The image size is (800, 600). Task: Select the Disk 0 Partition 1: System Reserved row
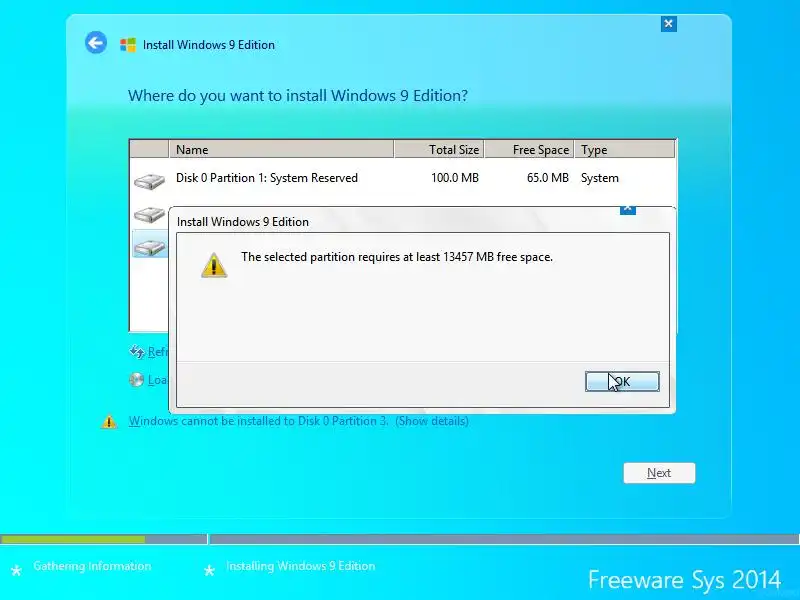pos(403,179)
